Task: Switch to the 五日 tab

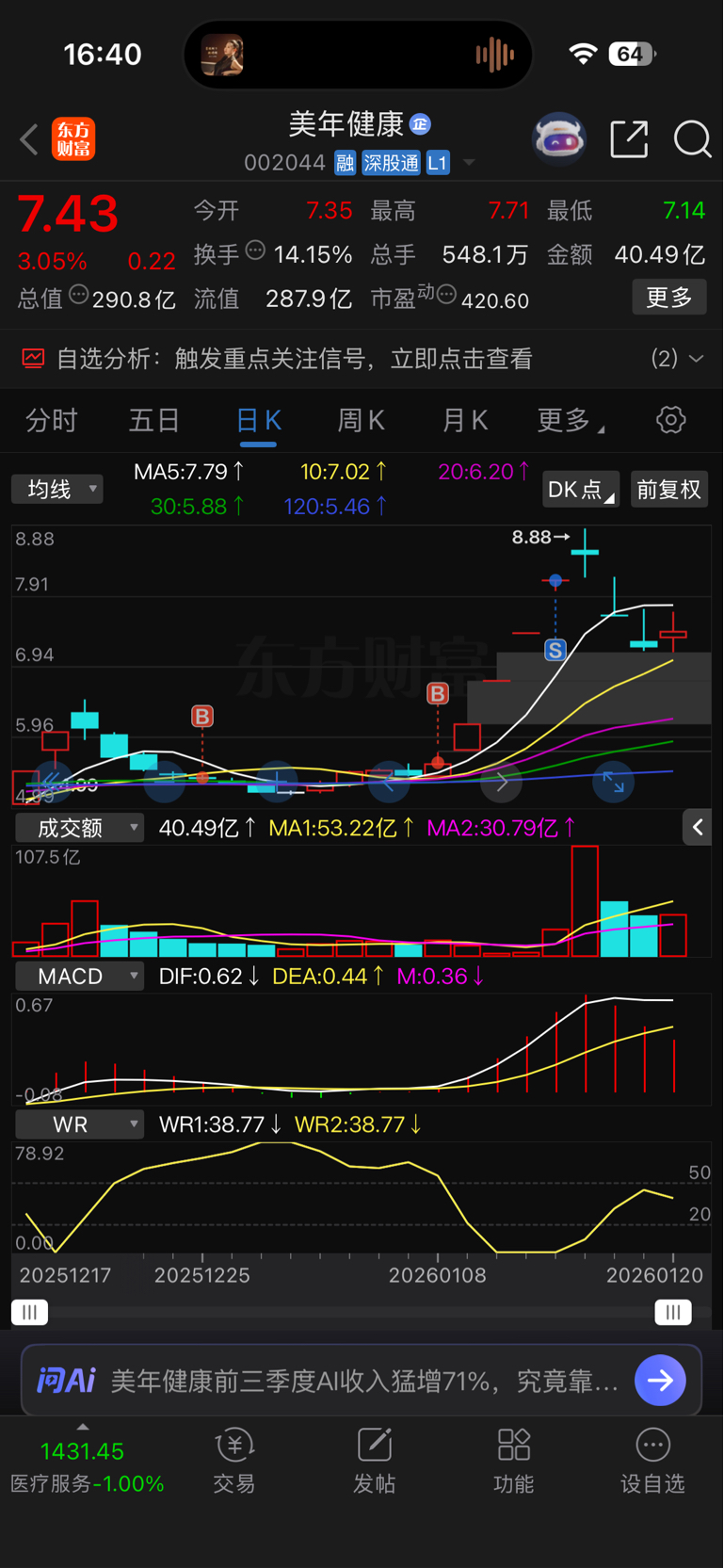Action: (154, 420)
